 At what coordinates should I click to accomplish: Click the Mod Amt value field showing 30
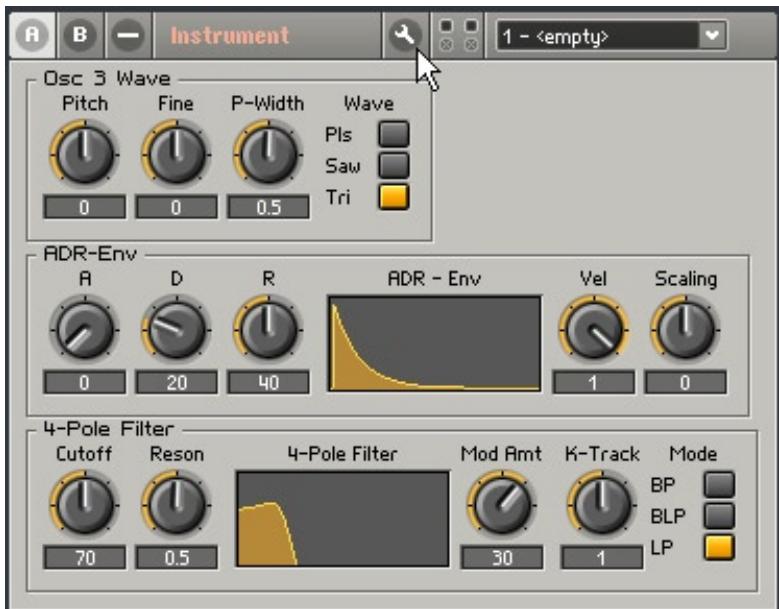502,557
